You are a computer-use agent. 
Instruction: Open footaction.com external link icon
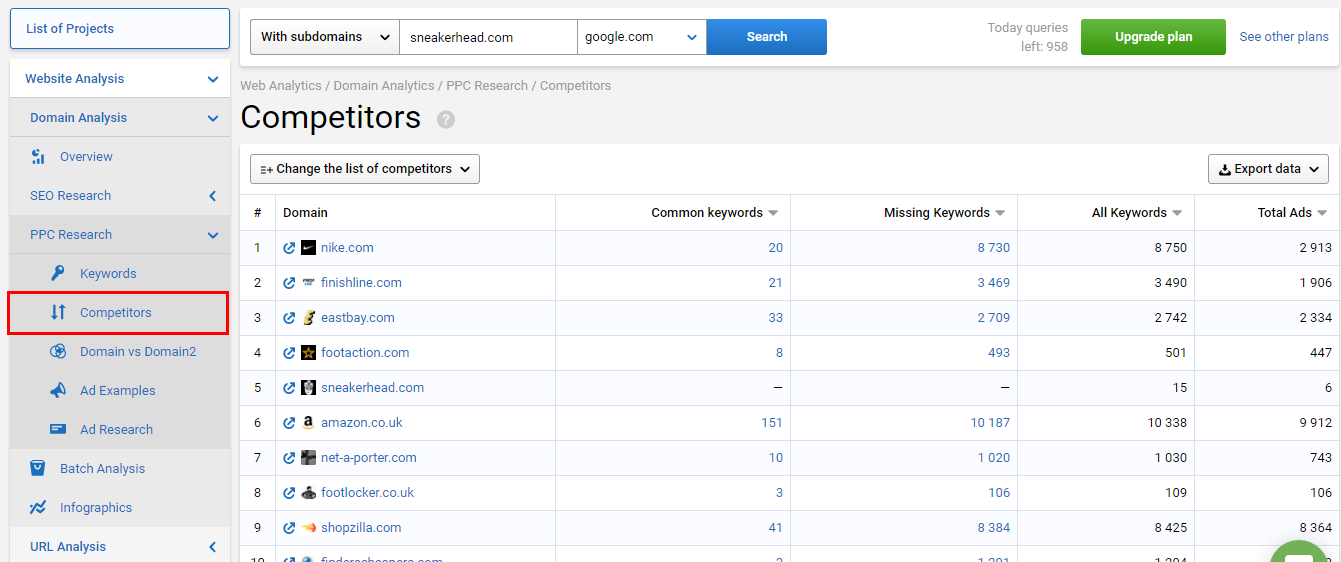pyautogui.click(x=289, y=353)
